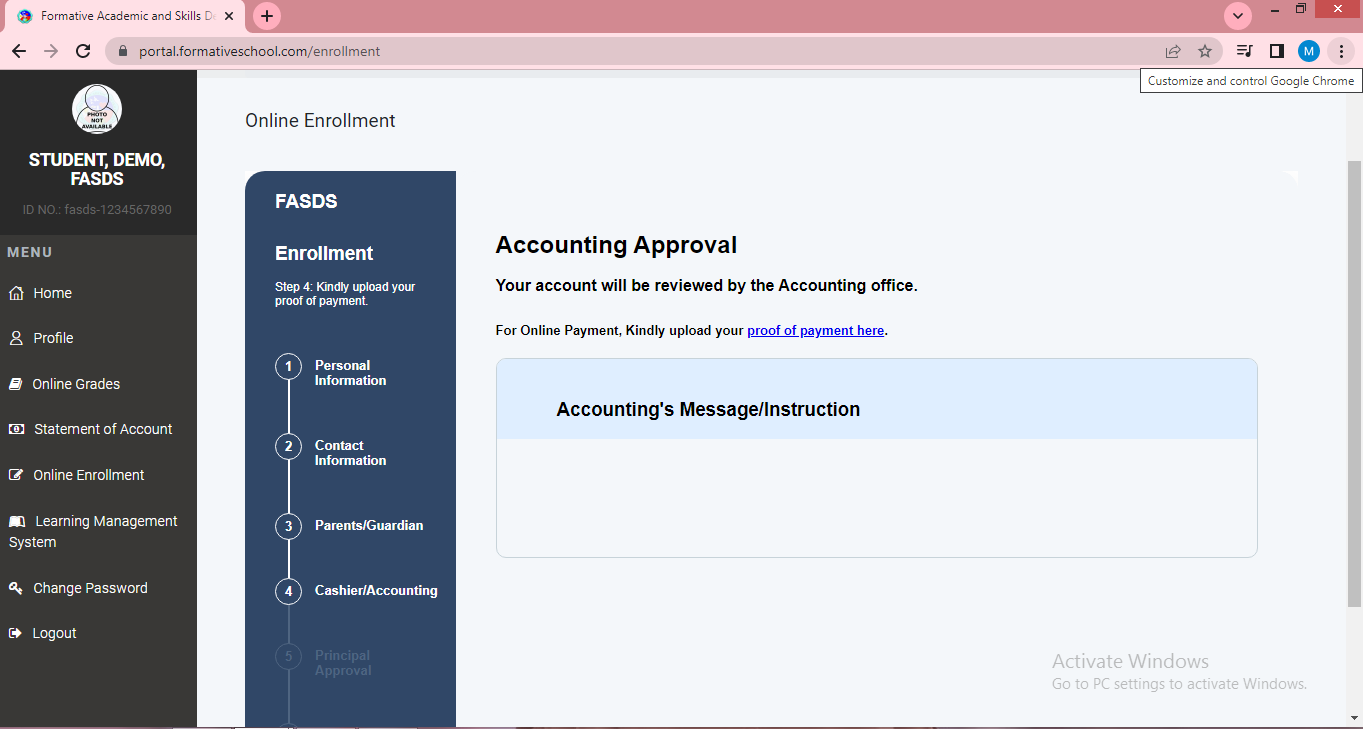Screen dimensions: 1363x729
Task: Switch to the Formative Academic and Skills tab
Action: pyautogui.click(x=120, y=16)
